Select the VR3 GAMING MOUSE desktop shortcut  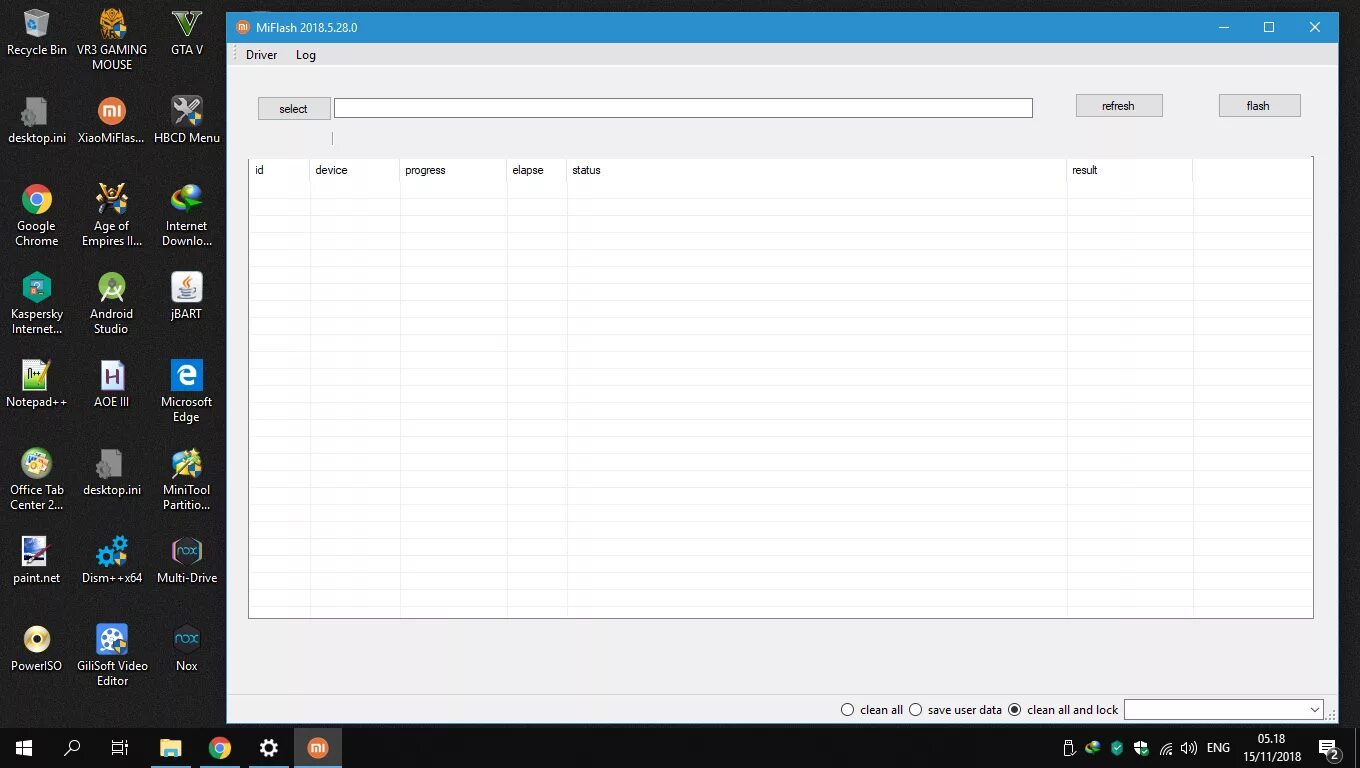pyautogui.click(x=112, y=40)
